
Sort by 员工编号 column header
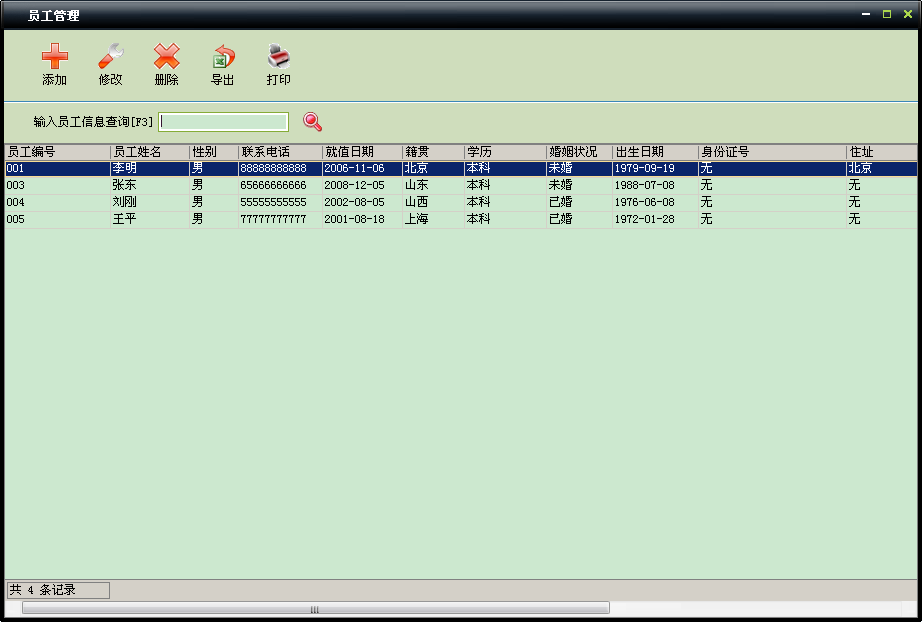click(x=57, y=152)
